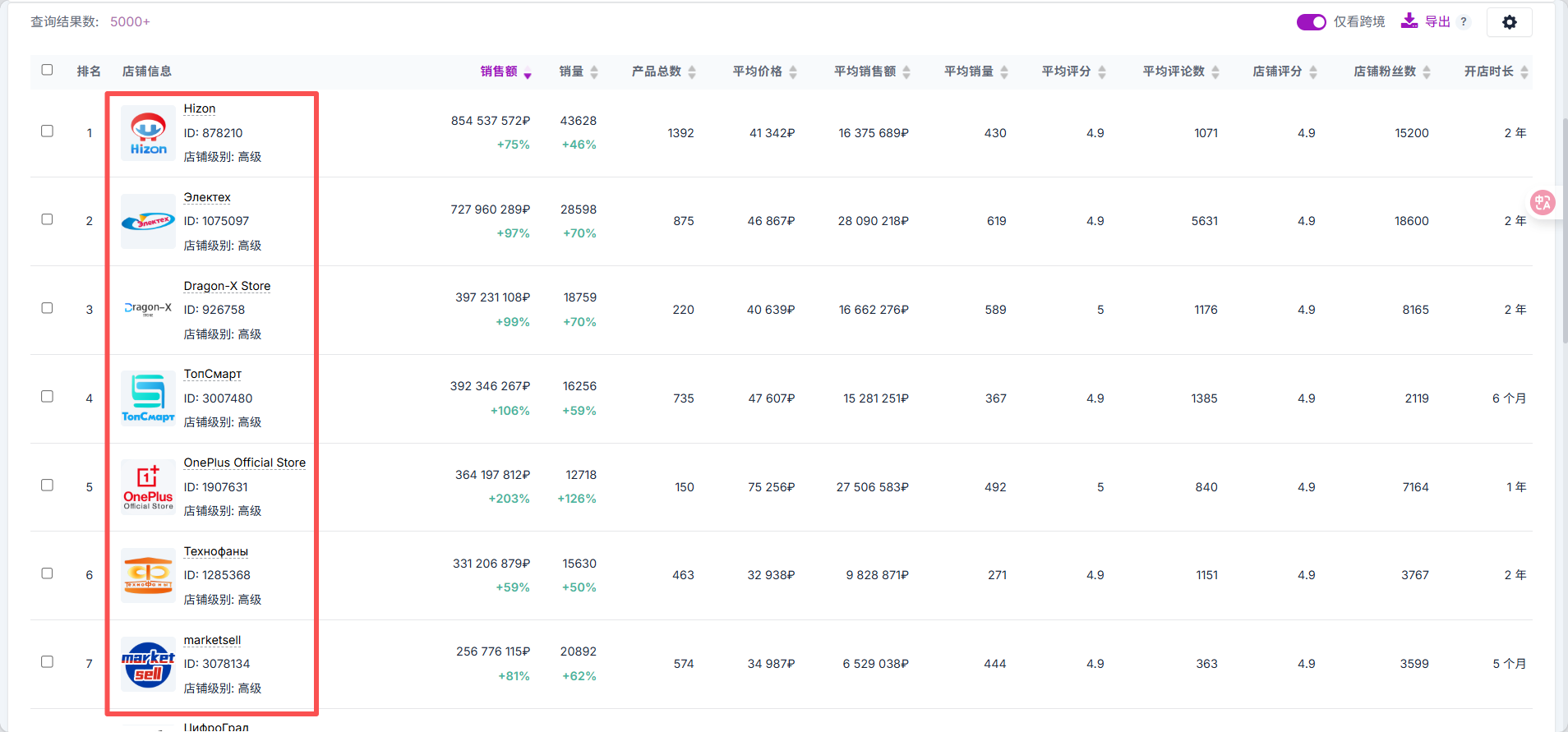This screenshot has height=732, width=1568.
Task: Click the Электех store logo
Action: [x=148, y=221]
